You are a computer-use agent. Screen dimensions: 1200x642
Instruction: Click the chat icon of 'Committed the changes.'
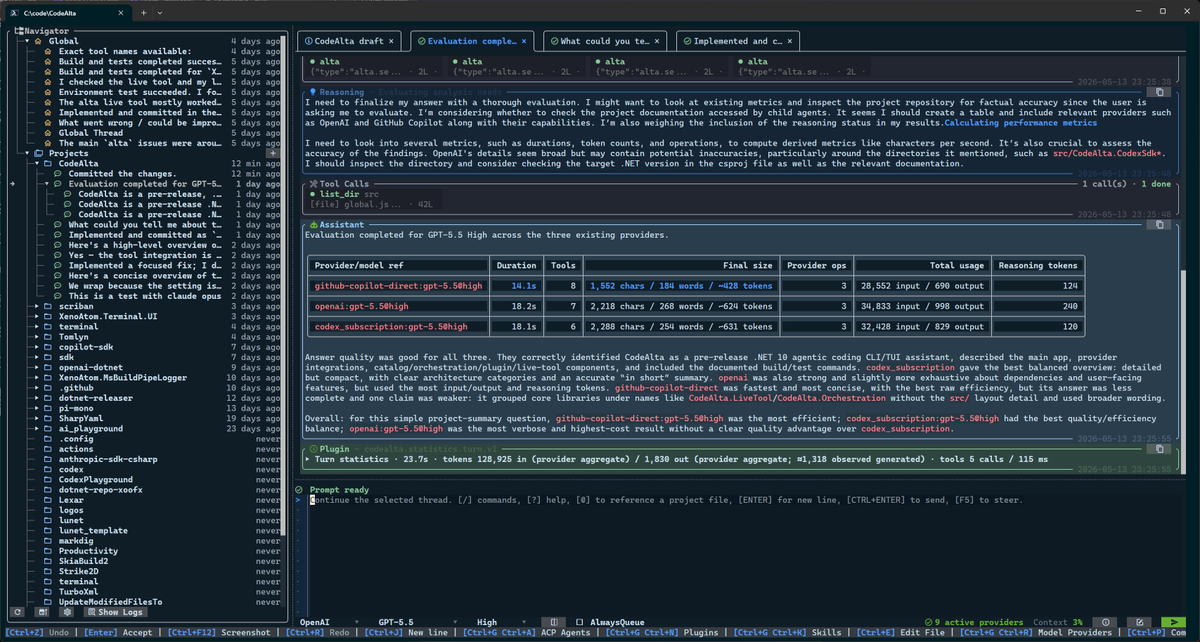(x=58, y=174)
